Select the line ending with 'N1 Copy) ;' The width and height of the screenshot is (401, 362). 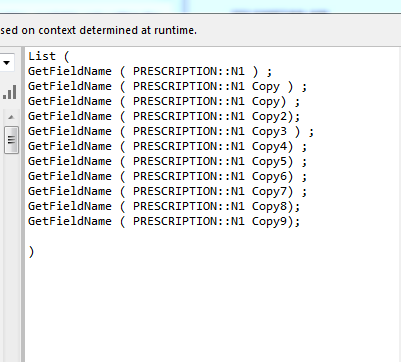(164, 101)
